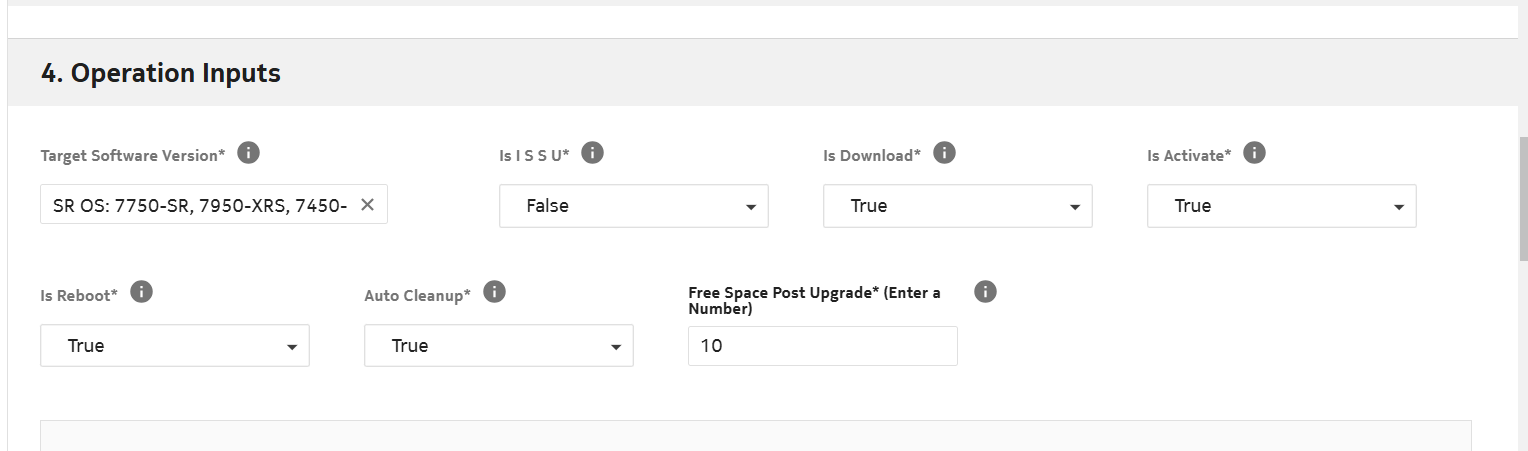Viewport: 1528px width, 451px height.
Task: Expand the Is Reboot dropdown
Action: (x=174, y=346)
